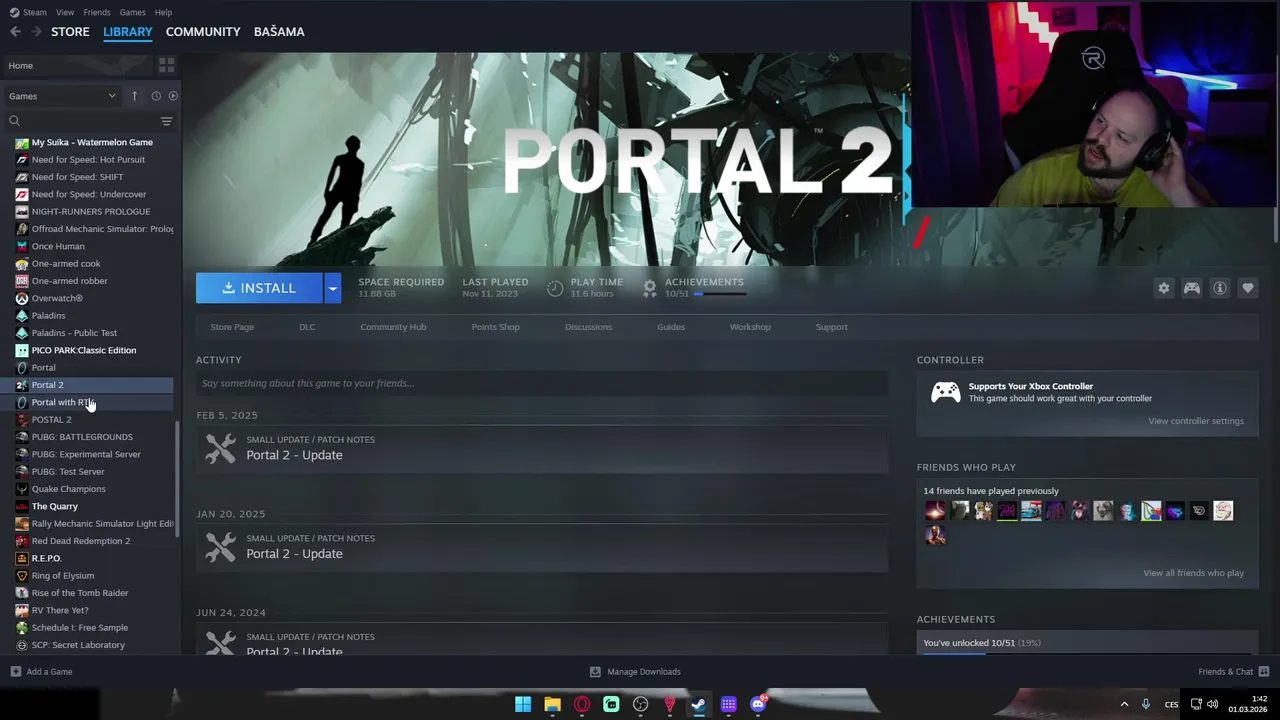Screen dimensions: 1280x720
Task: Click View controller settings
Action: [1196, 421]
